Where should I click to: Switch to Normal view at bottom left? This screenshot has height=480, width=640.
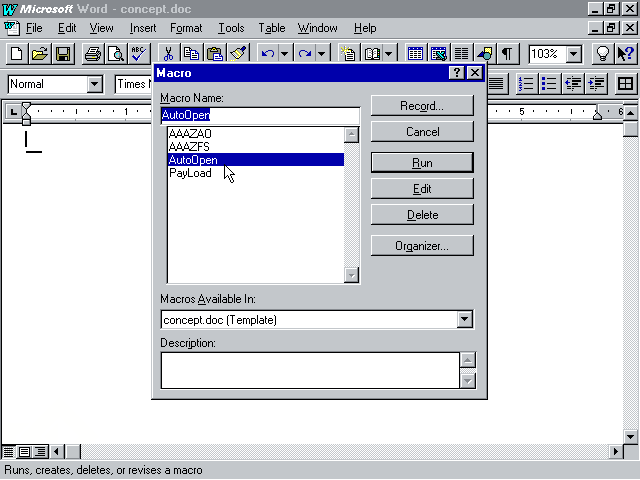click(x=8, y=452)
